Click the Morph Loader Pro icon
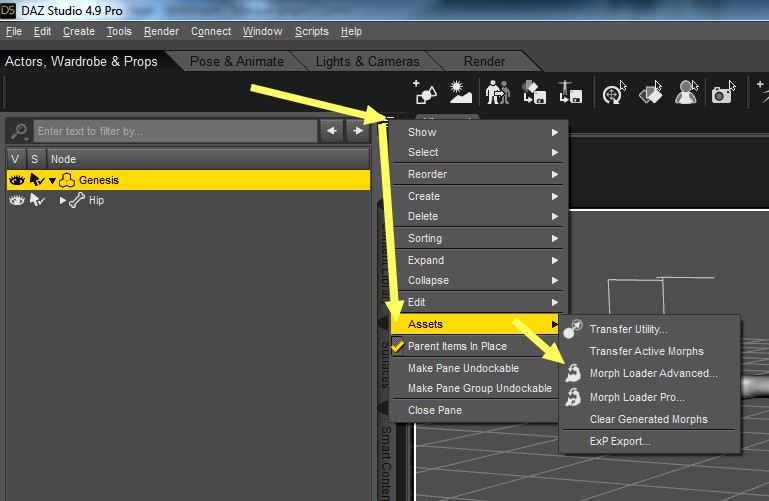Image resolution: width=769 pixels, height=501 pixels. (573, 397)
